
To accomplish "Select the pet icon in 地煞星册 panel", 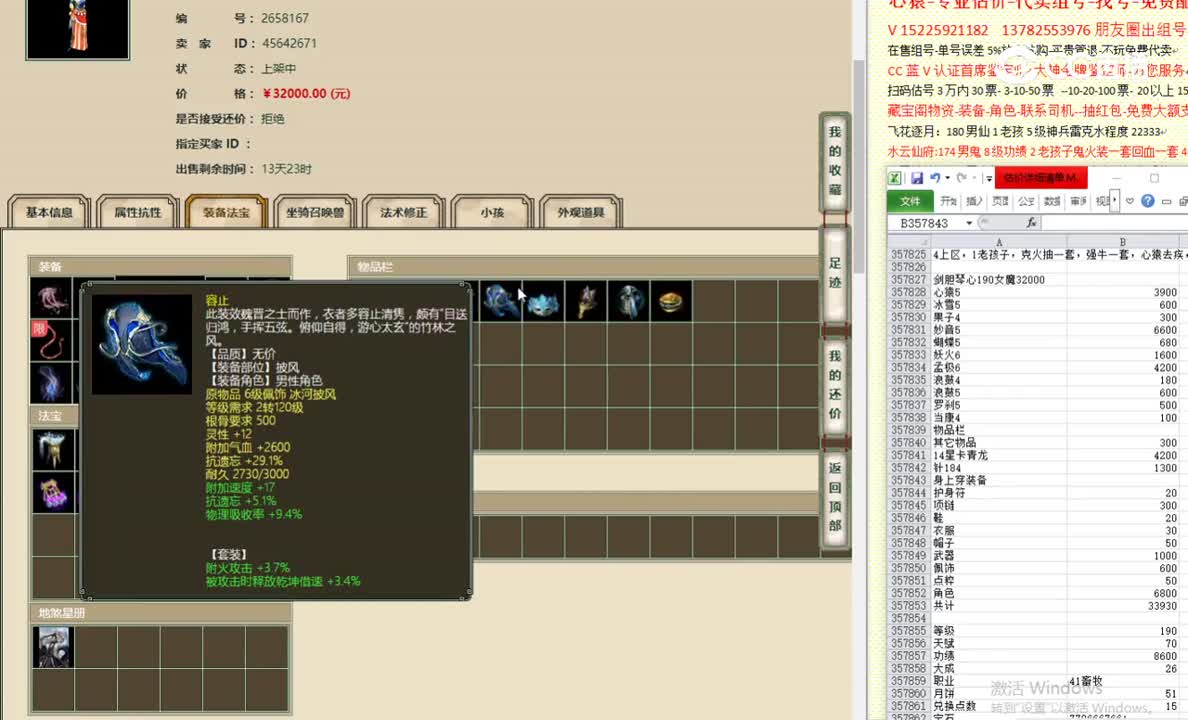I will click(54, 647).
